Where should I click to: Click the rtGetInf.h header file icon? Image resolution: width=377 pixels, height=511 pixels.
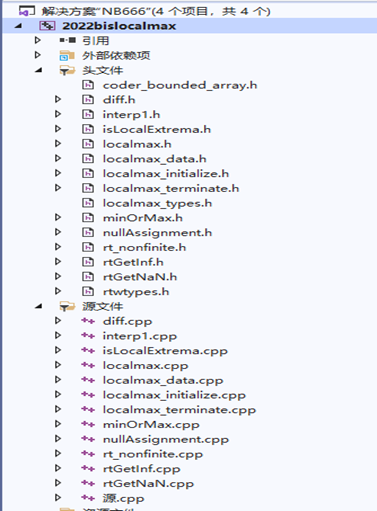(x=88, y=262)
